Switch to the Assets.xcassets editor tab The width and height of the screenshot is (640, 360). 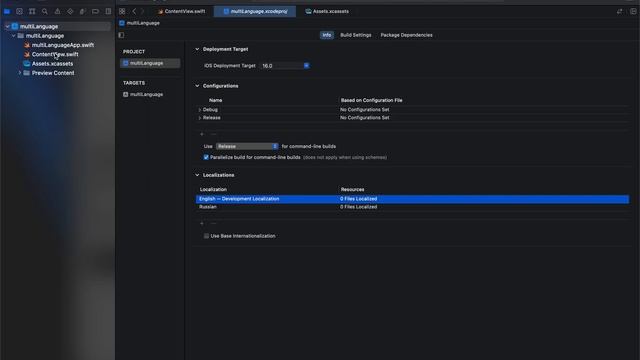(327, 11)
